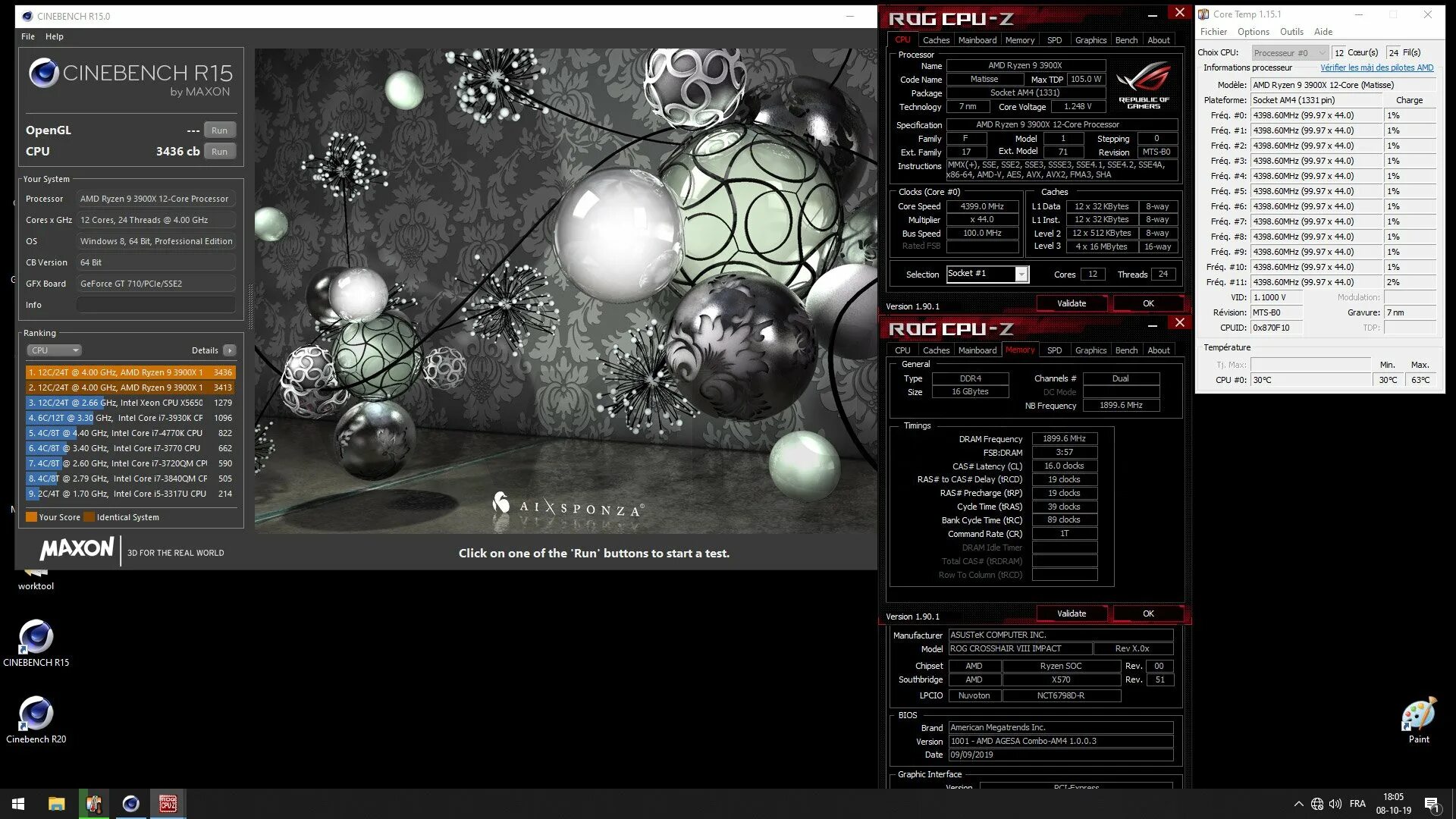Select Processor #0 in Core Temp

[1290, 51]
